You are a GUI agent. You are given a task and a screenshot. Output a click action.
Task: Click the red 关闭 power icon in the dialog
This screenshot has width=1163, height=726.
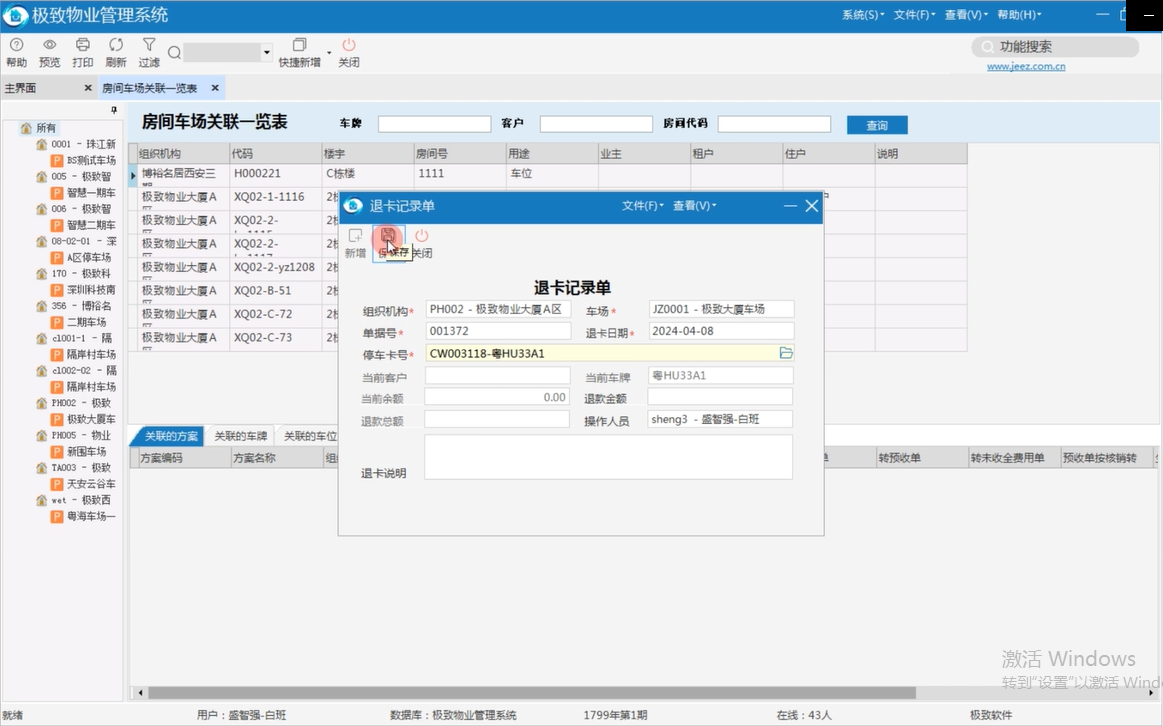pos(421,236)
